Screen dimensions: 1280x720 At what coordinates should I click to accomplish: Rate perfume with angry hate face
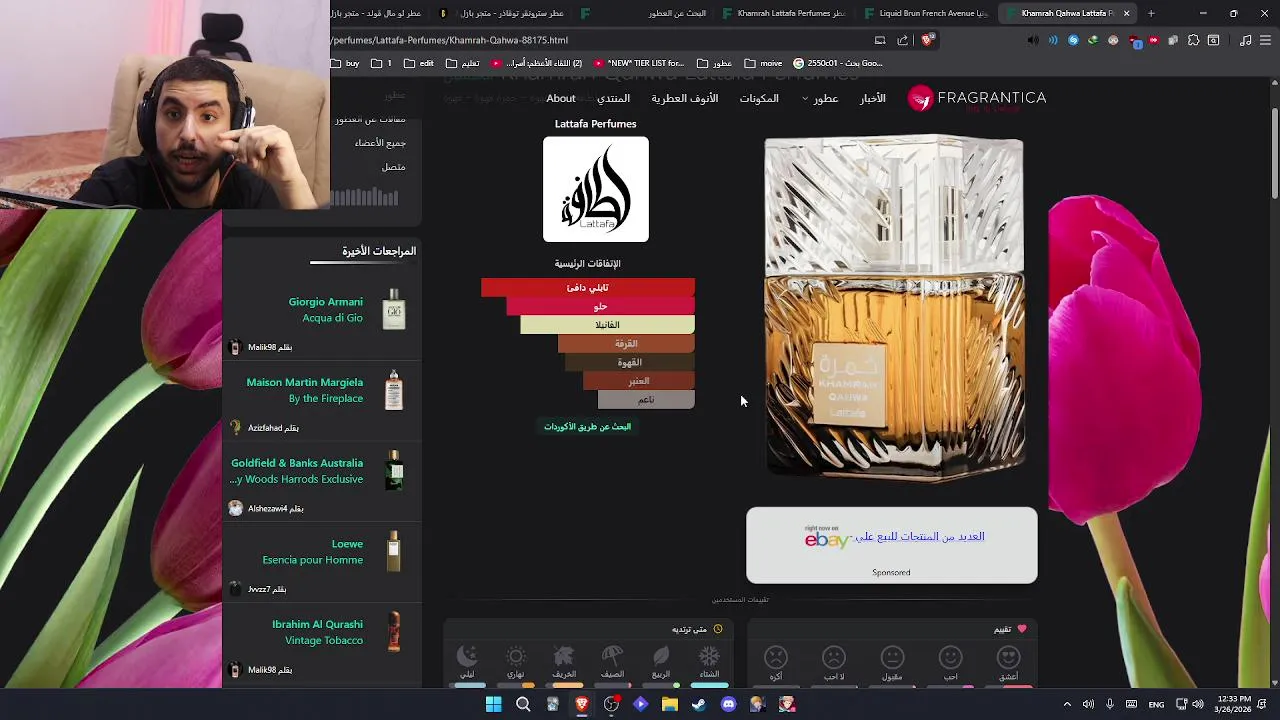(x=776, y=657)
